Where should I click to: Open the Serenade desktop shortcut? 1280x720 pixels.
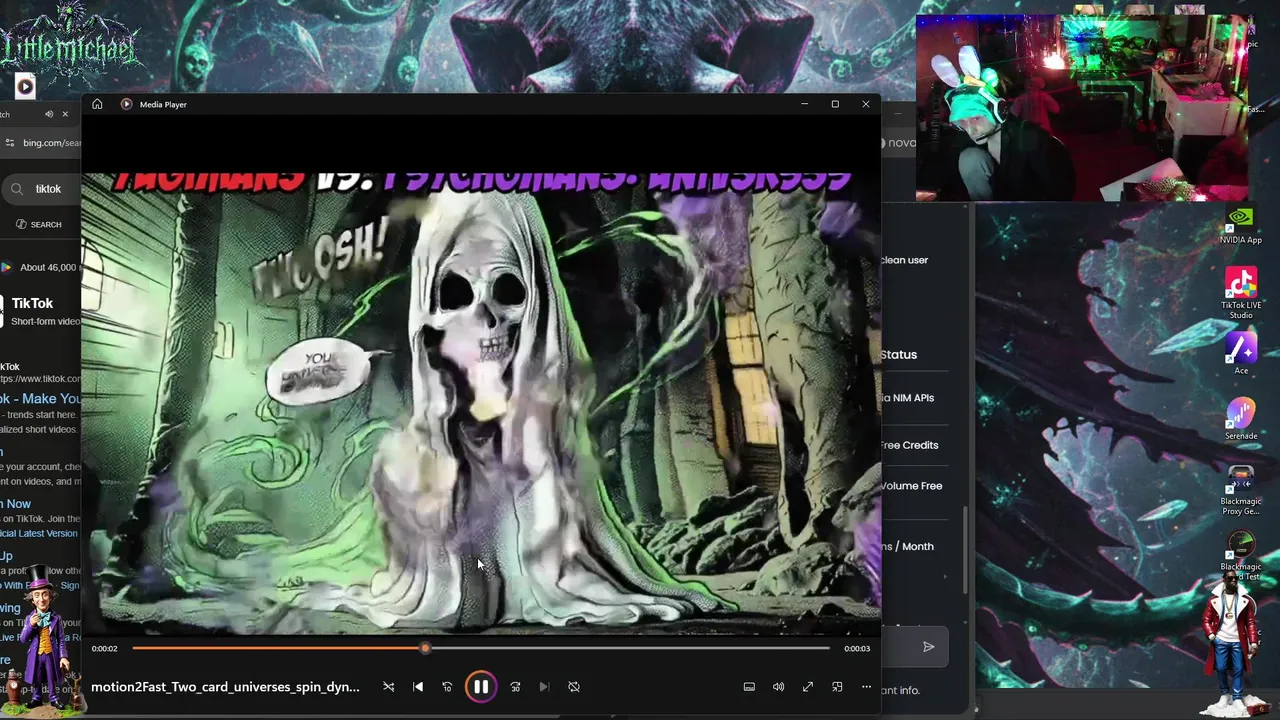coord(1241,419)
